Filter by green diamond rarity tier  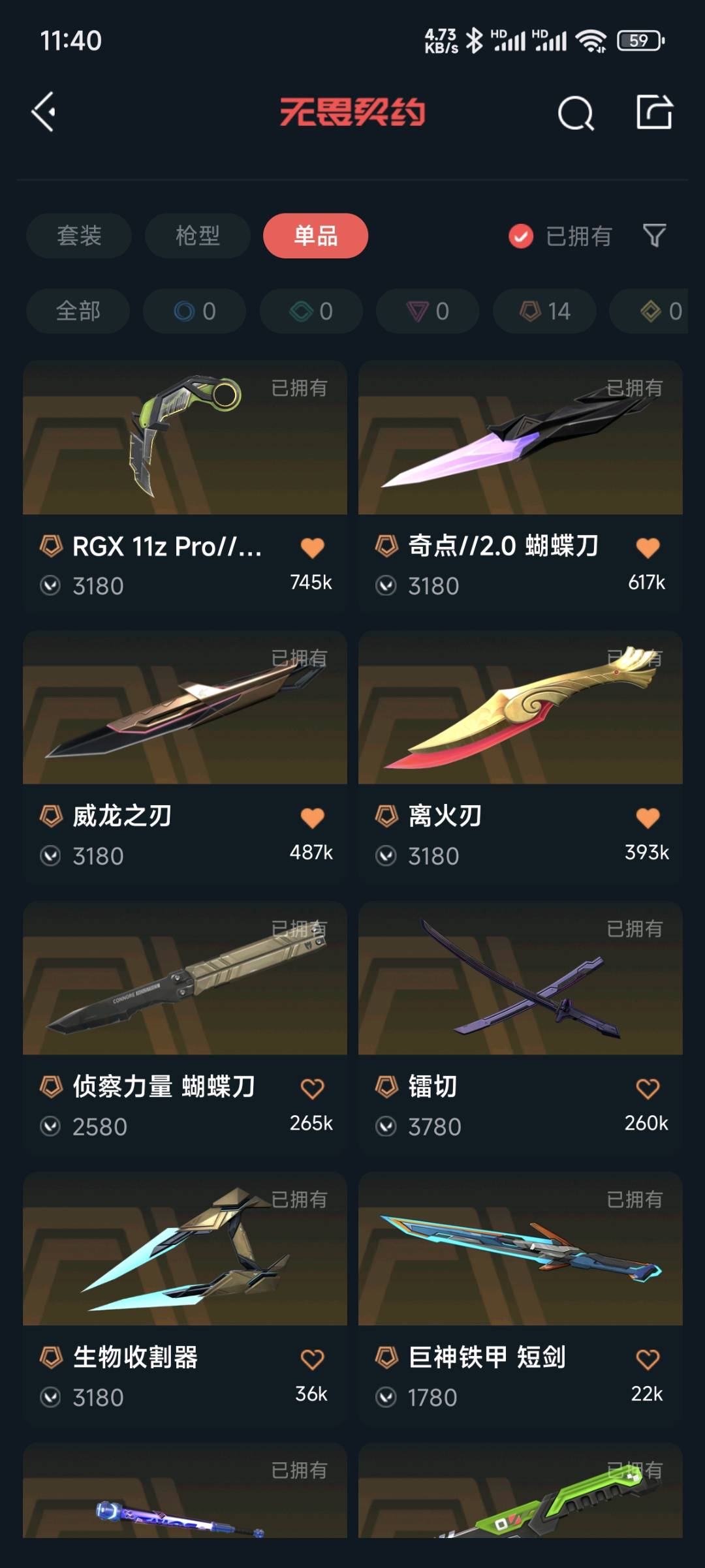(311, 311)
